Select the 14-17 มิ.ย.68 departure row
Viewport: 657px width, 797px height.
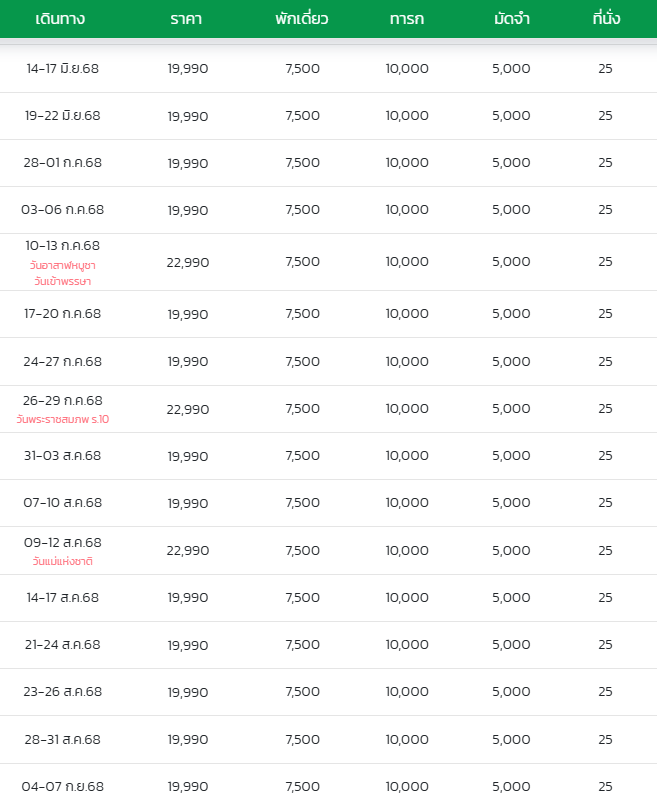(328, 69)
